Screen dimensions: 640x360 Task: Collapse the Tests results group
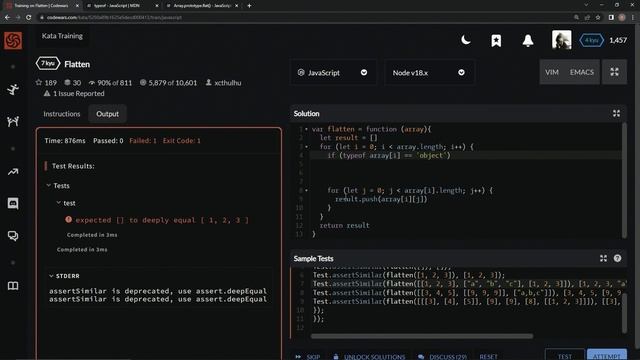58,186
